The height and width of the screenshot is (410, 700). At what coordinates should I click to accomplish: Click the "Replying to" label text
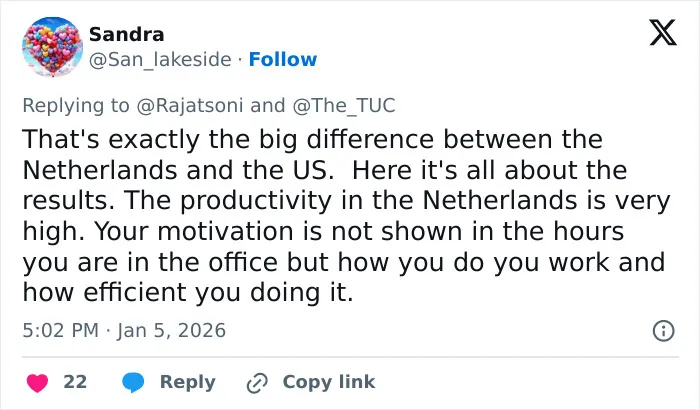coord(76,106)
